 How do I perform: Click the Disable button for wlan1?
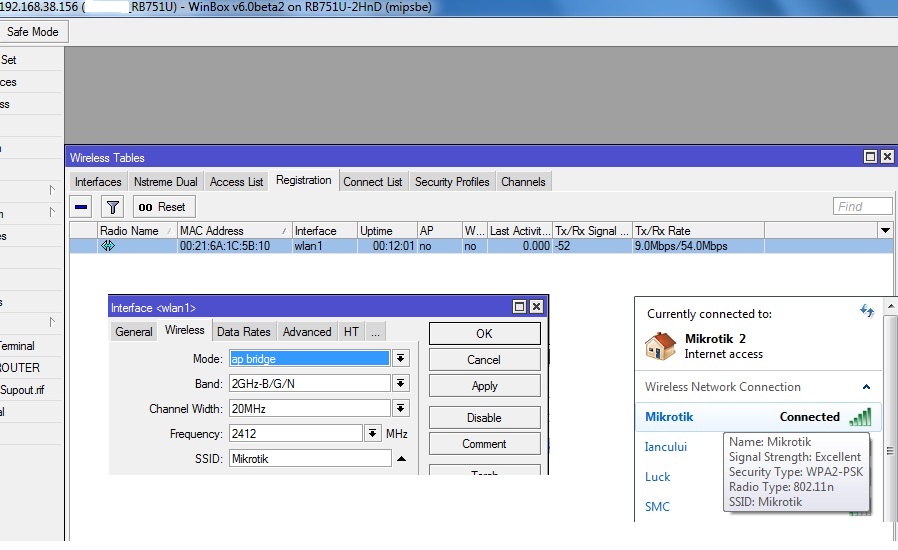tap(485, 418)
